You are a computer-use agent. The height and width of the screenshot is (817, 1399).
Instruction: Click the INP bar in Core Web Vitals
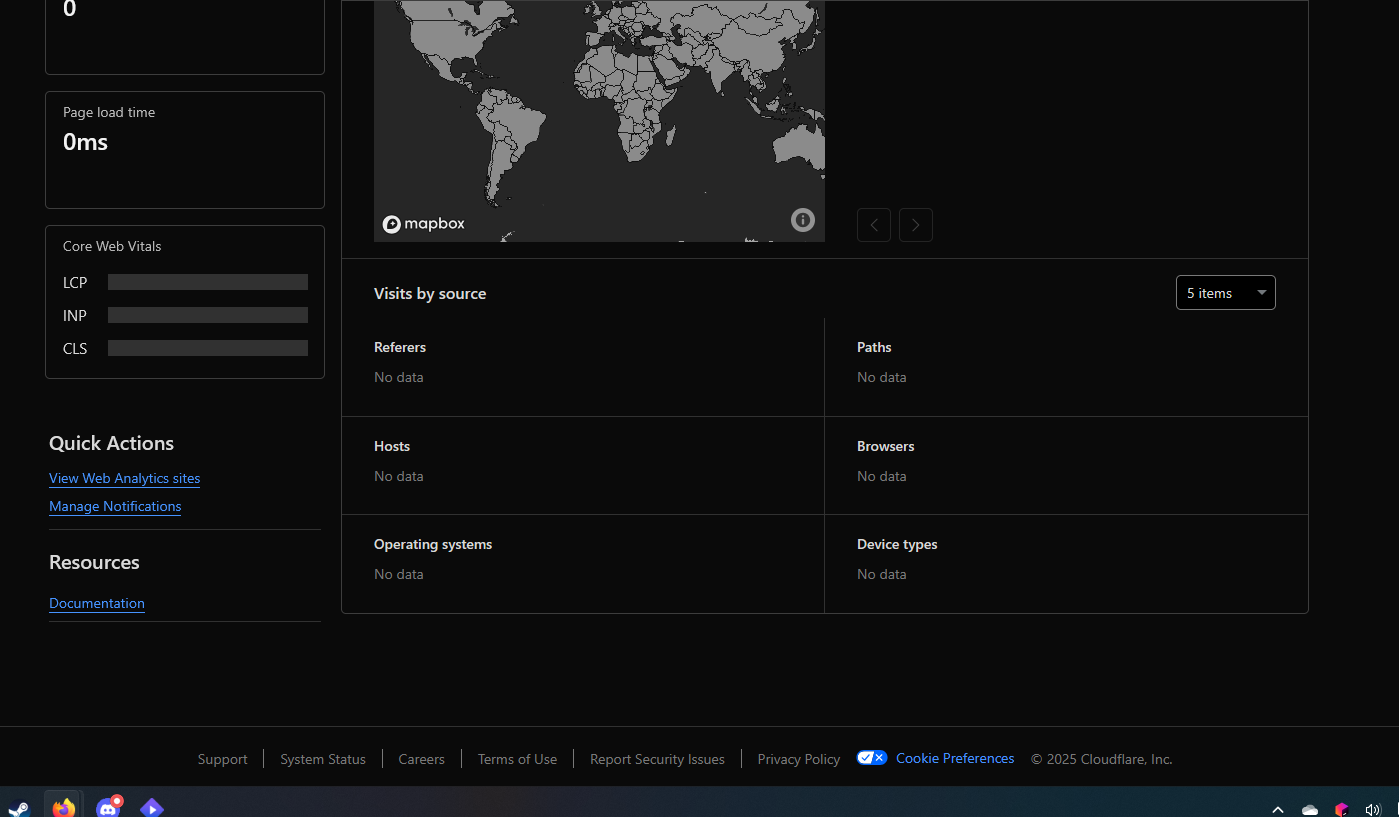coord(208,315)
